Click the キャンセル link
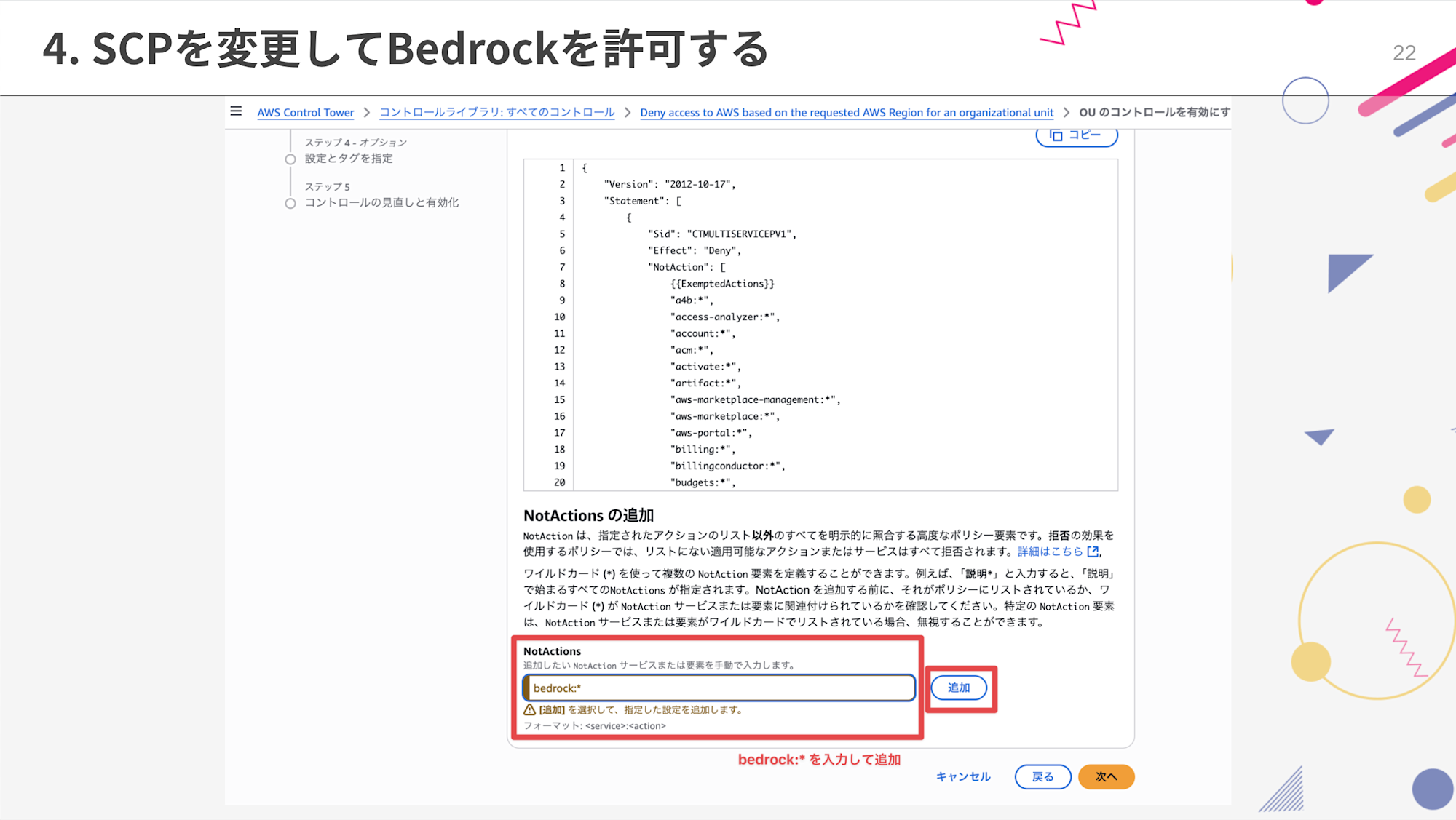The image size is (1456, 820). pos(963,776)
